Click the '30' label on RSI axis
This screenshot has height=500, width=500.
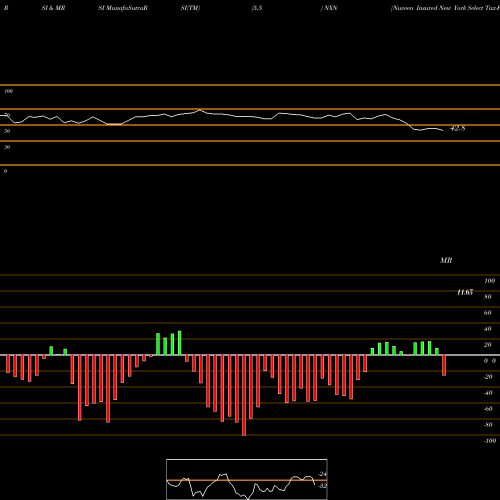click(x=7, y=147)
